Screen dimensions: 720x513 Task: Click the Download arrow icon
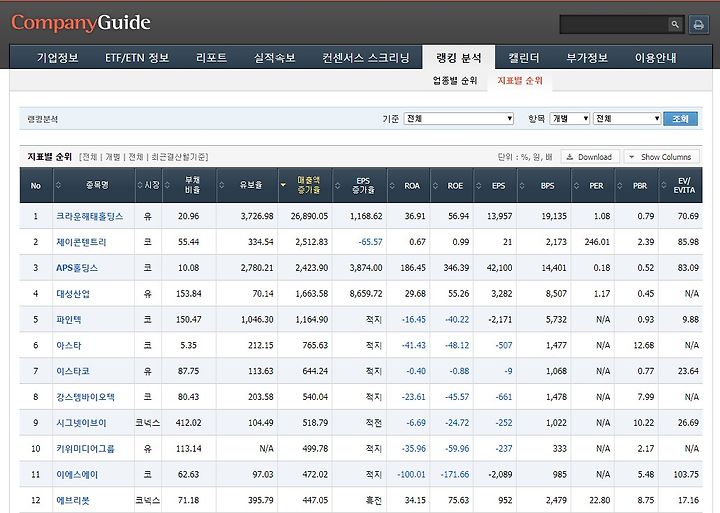pyautogui.click(x=570, y=157)
